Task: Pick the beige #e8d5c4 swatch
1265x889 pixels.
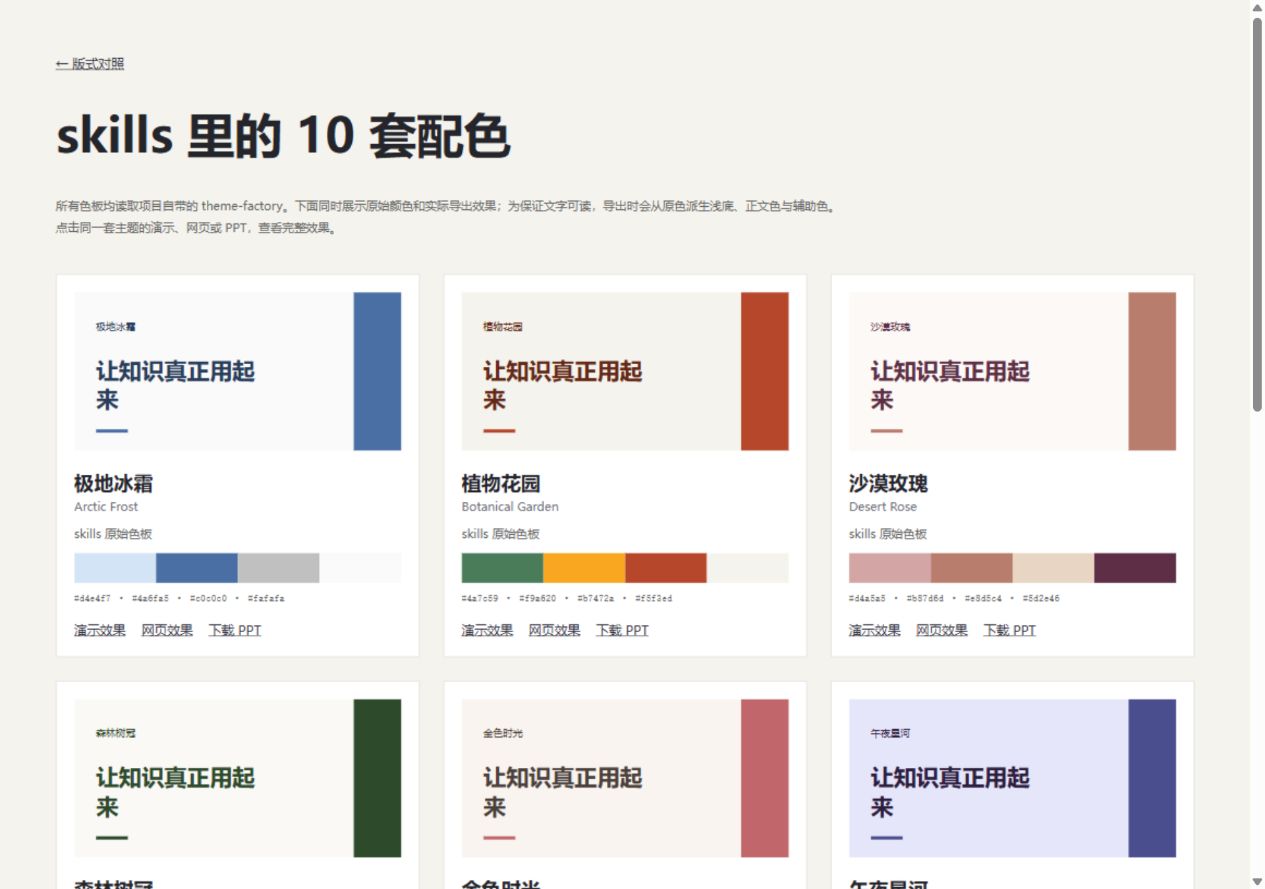Action: point(1053,568)
